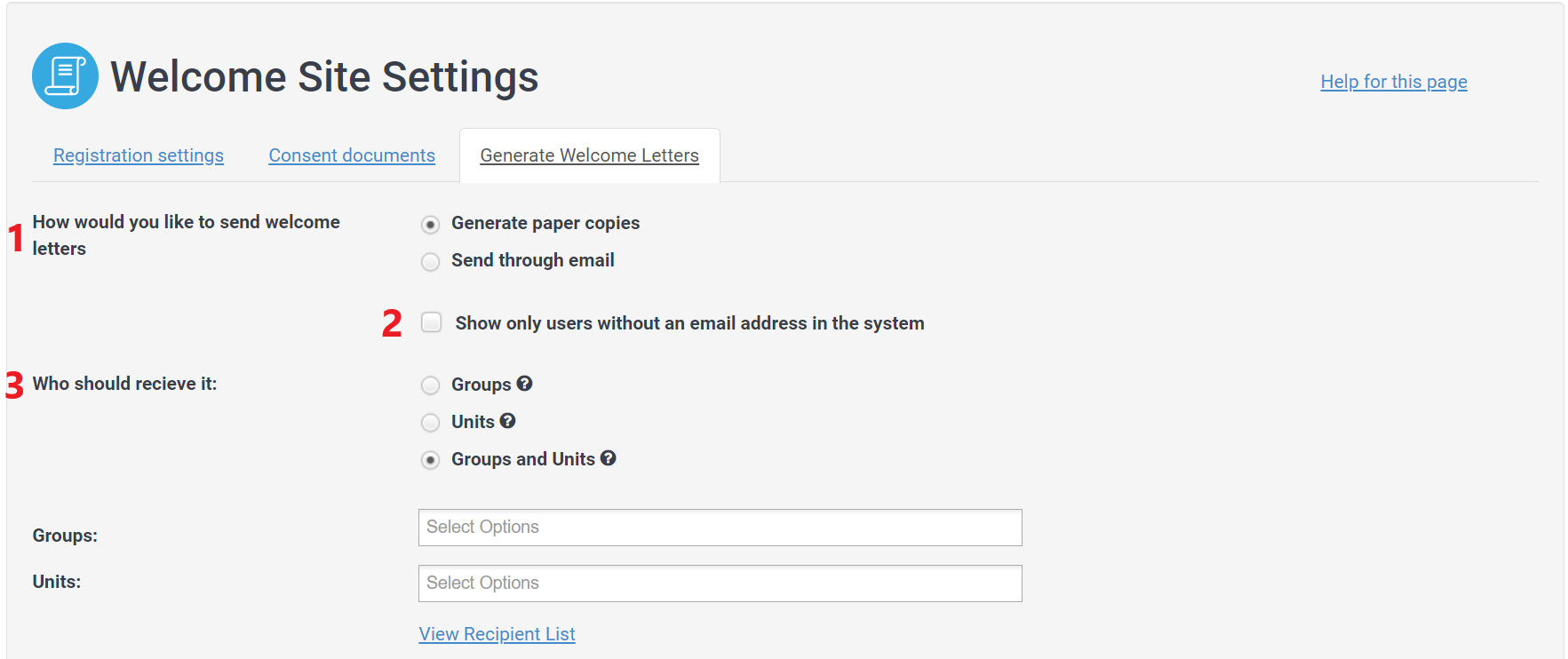
Task: Select Send through email option
Action: coord(430,262)
